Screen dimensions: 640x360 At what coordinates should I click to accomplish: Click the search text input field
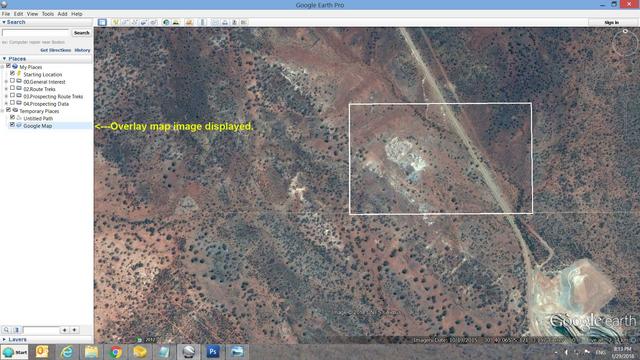coord(36,33)
